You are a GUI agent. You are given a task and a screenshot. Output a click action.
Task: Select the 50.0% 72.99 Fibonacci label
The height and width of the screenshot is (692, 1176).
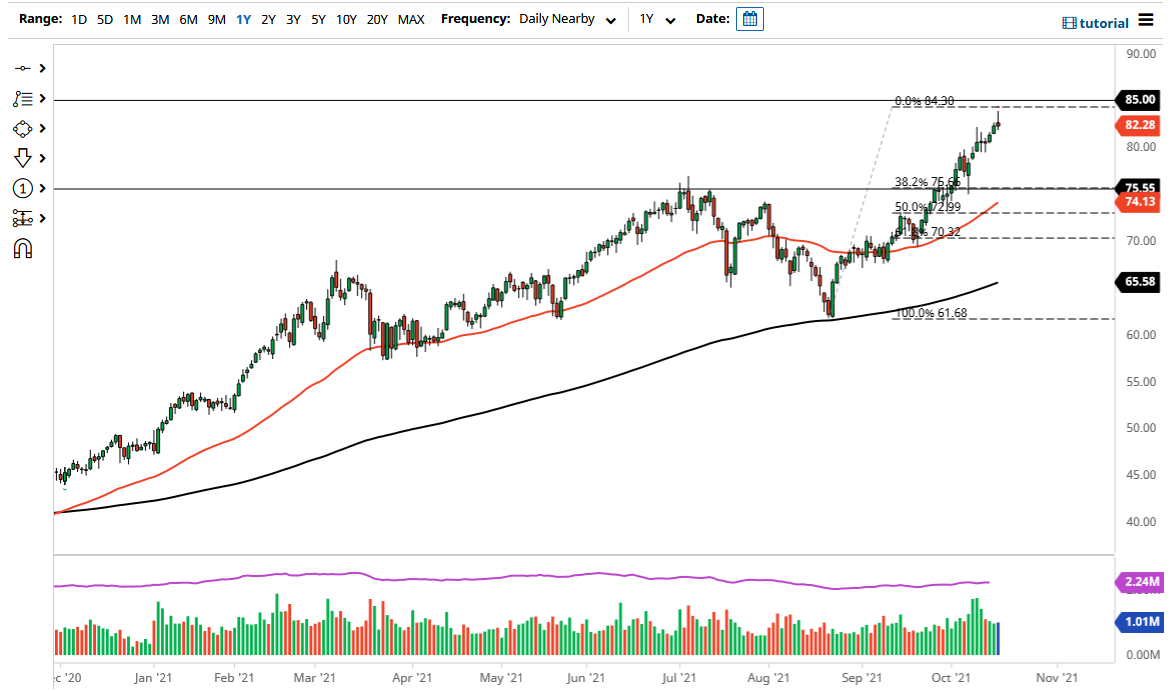tap(927, 207)
